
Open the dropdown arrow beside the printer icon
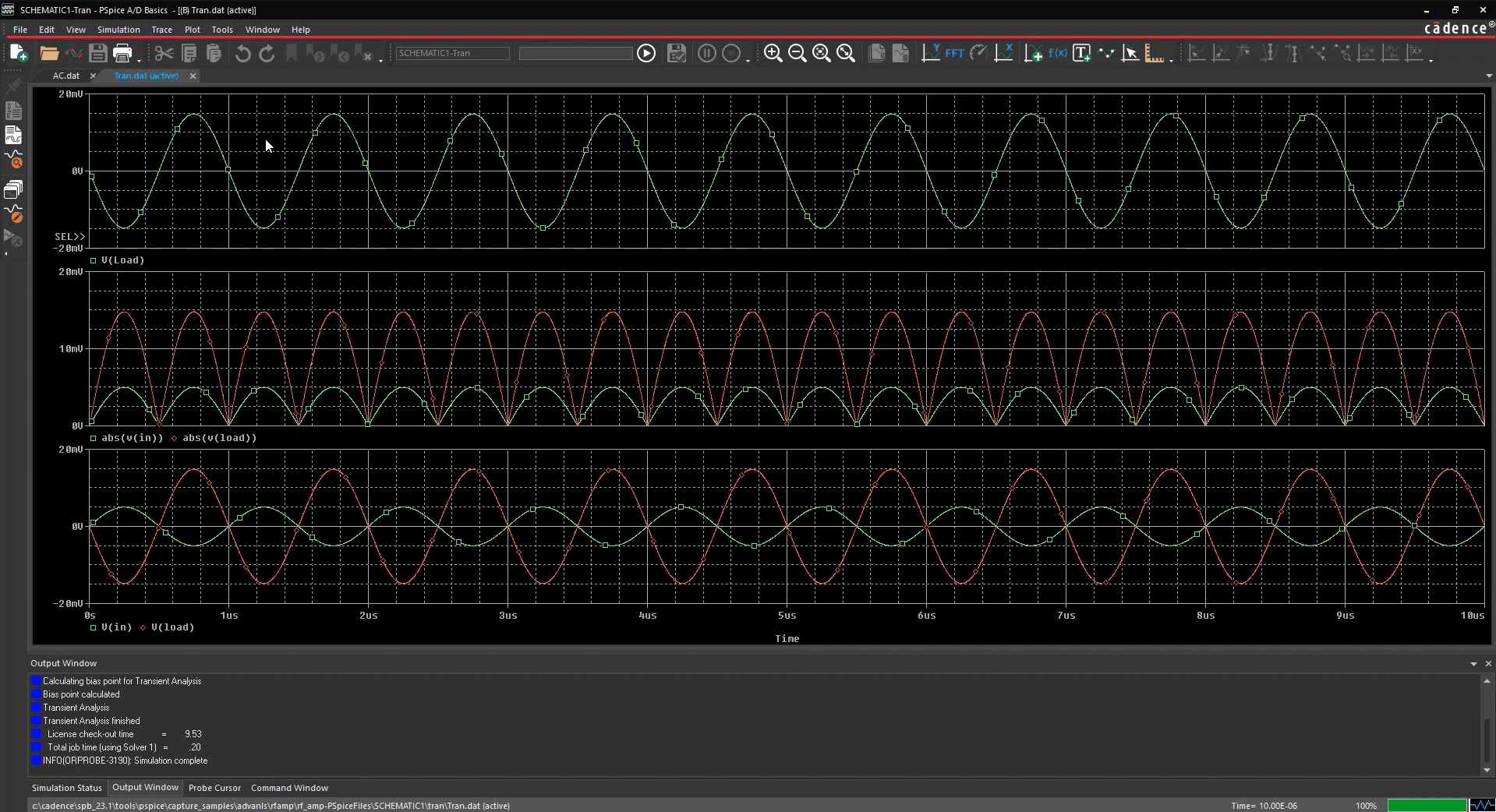[x=139, y=60]
